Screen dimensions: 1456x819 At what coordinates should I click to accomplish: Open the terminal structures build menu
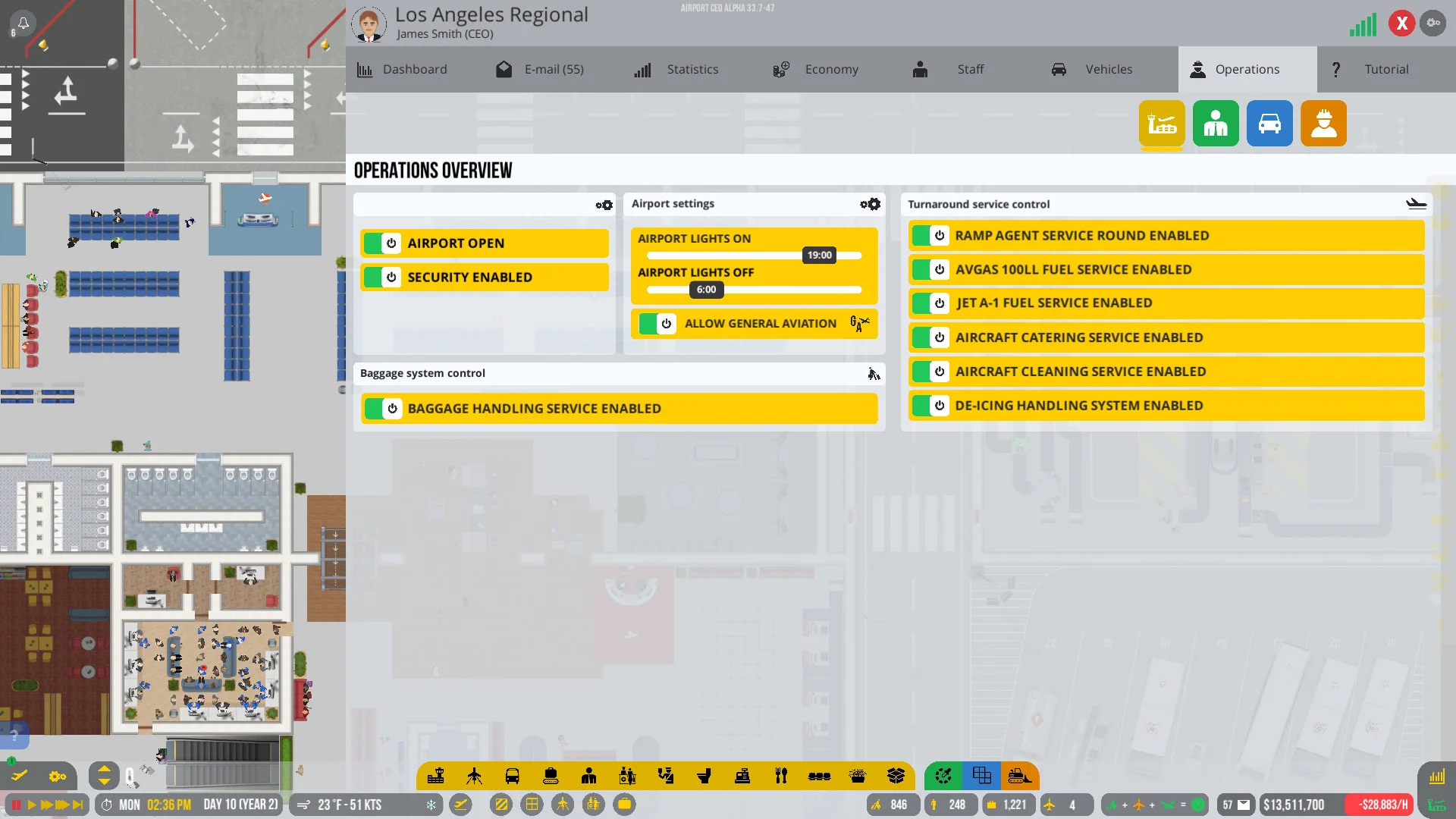tap(434, 776)
